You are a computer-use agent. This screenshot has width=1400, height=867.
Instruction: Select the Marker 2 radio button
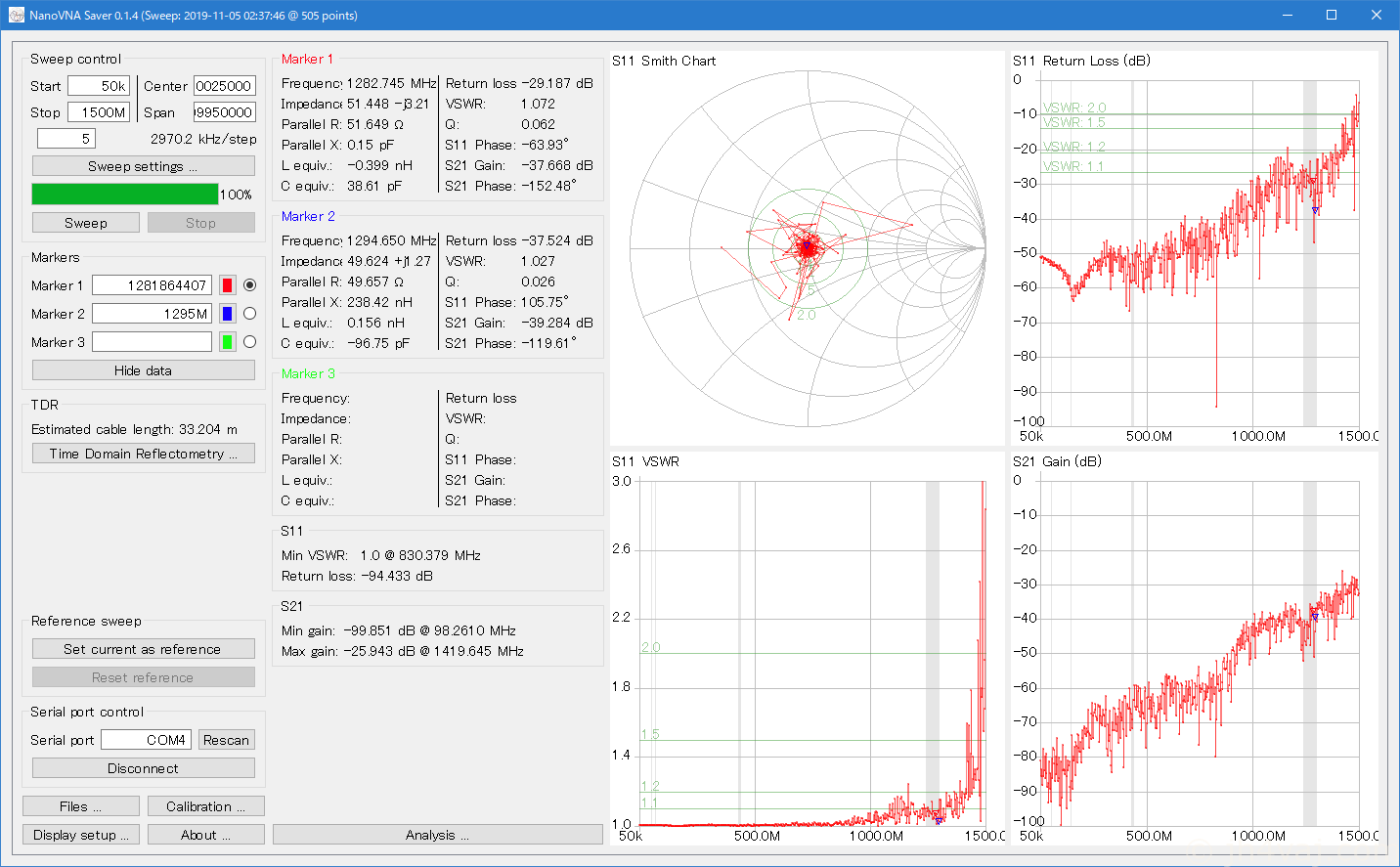(249, 314)
